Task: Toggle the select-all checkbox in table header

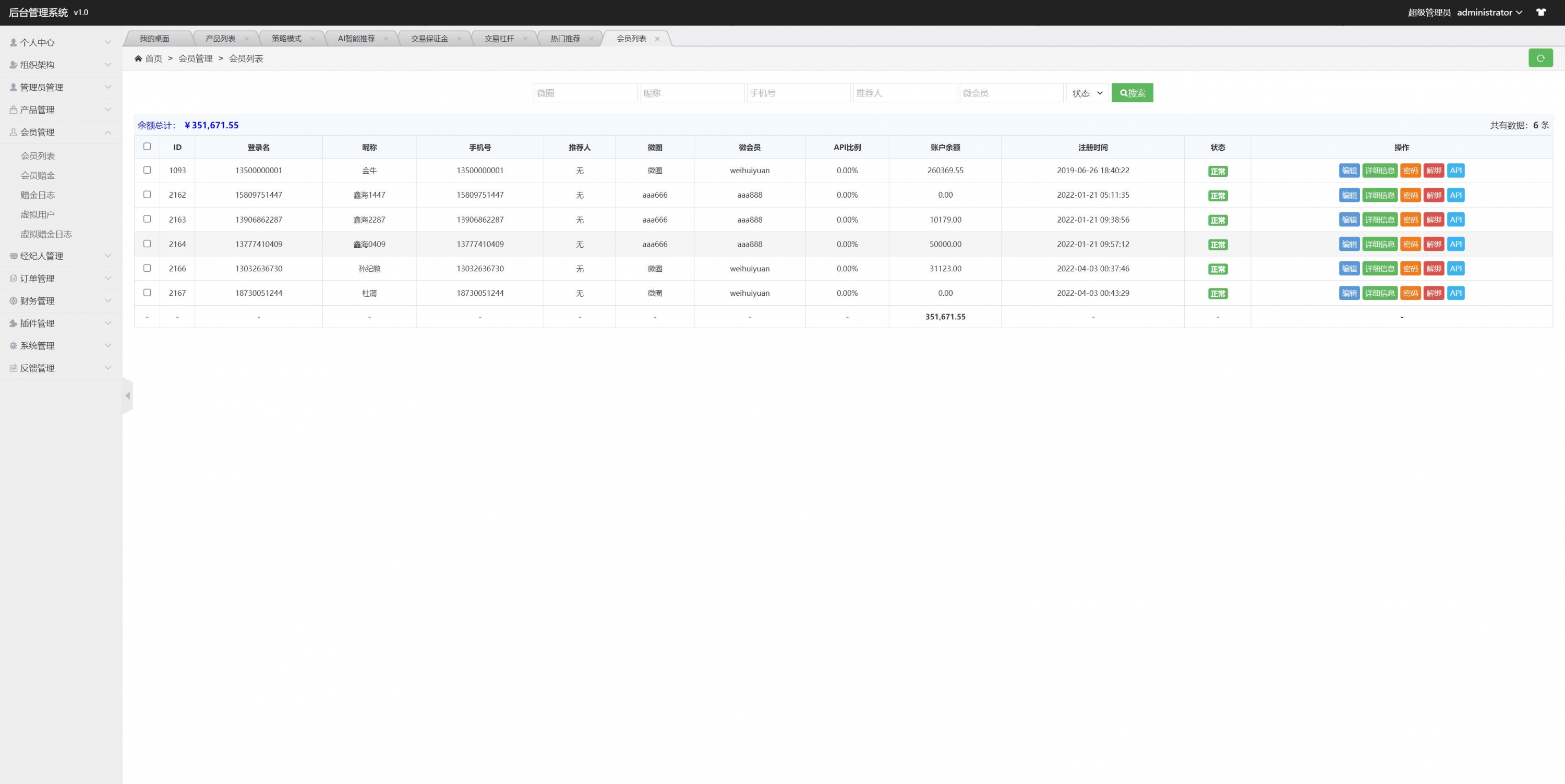Action: pyautogui.click(x=147, y=147)
